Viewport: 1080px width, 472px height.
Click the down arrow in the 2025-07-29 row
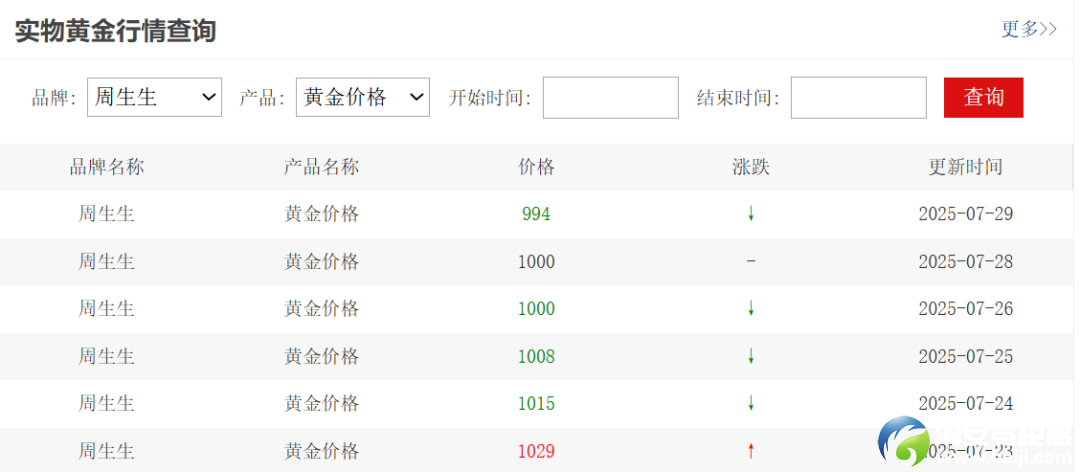pyautogui.click(x=751, y=214)
